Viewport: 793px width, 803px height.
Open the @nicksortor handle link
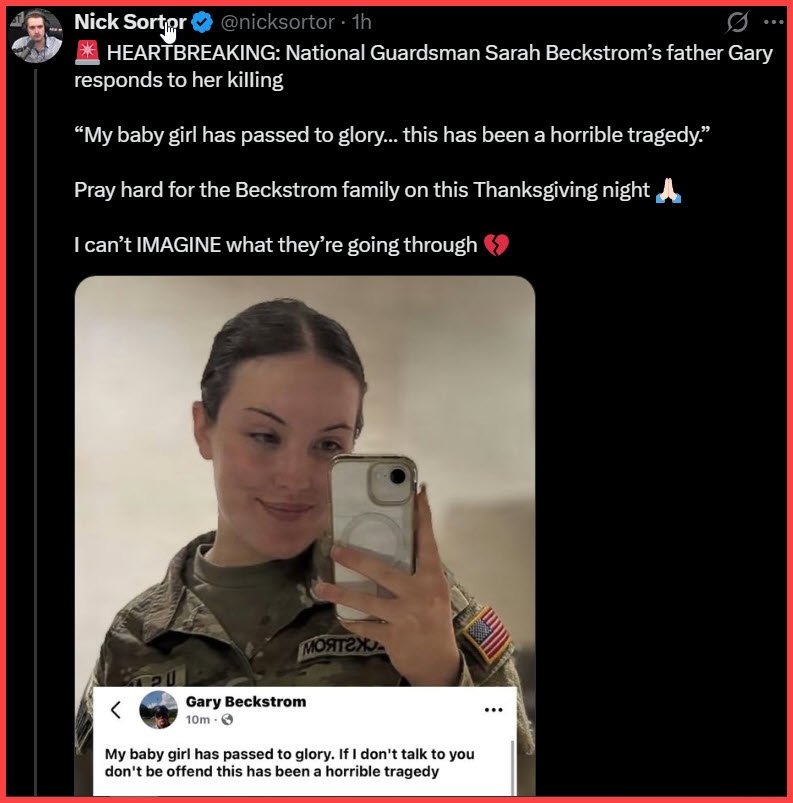[x=278, y=23]
